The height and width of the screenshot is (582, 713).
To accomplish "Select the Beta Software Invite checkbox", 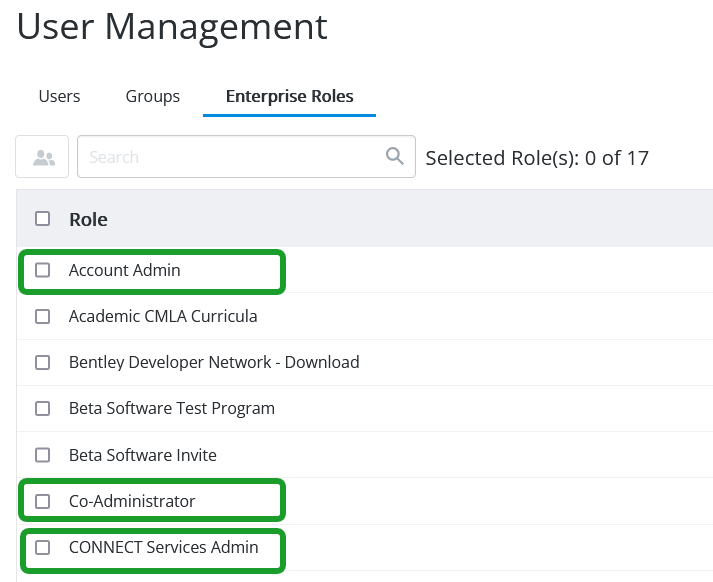I will [x=43, y=455].
